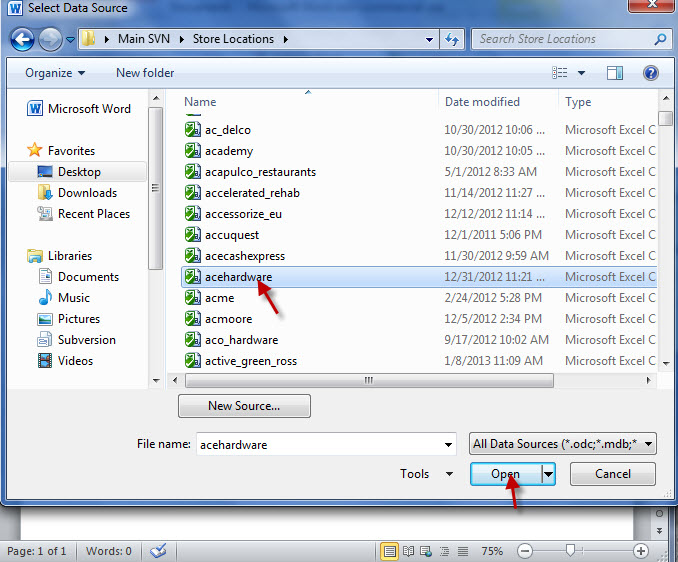Click the date 12/5/2012 2:34 PM
Screen dimensions: 678x562
493,319
